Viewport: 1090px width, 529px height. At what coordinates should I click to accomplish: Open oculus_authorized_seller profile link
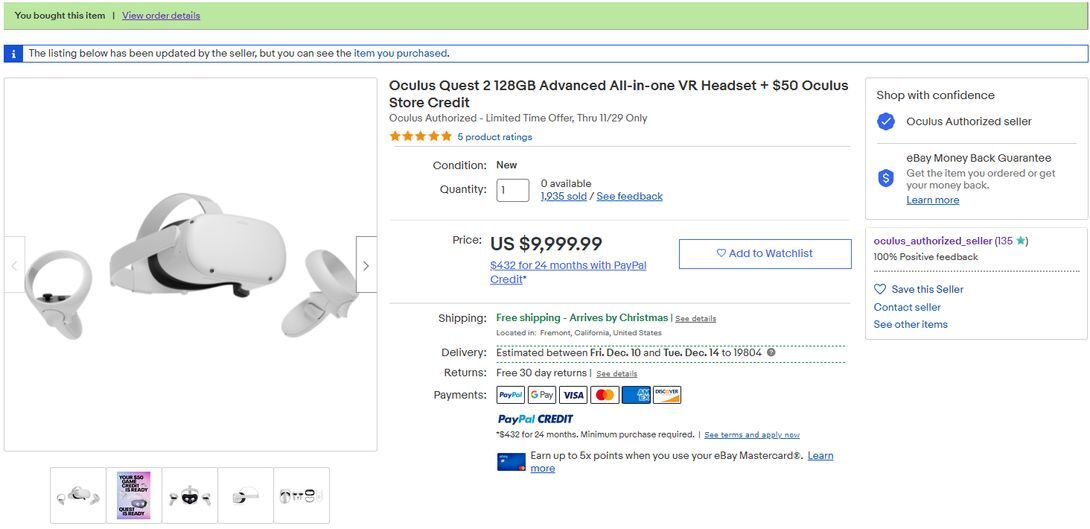[x=933, y=241]
